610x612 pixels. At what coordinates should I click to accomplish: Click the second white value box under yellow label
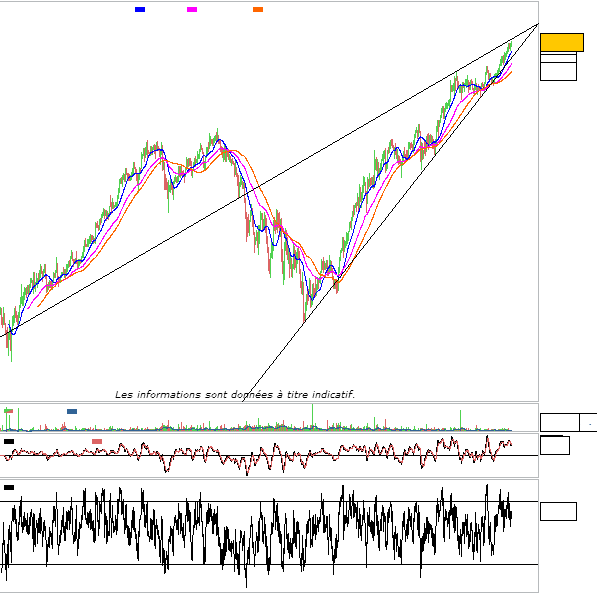[558, 72]
